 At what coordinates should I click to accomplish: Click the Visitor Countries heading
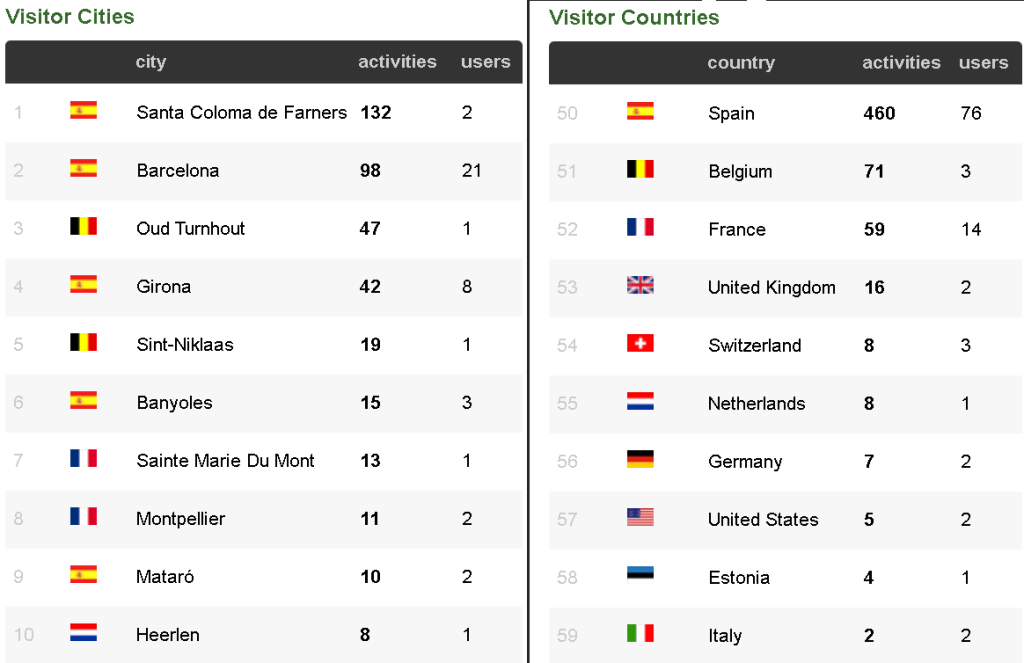click(634, 17)
